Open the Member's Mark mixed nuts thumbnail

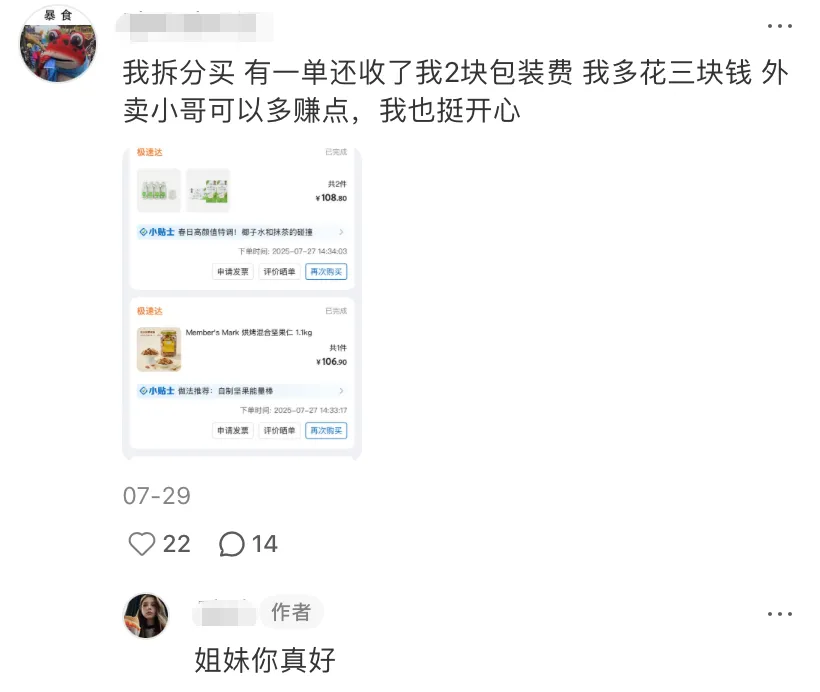coord(159,349)
